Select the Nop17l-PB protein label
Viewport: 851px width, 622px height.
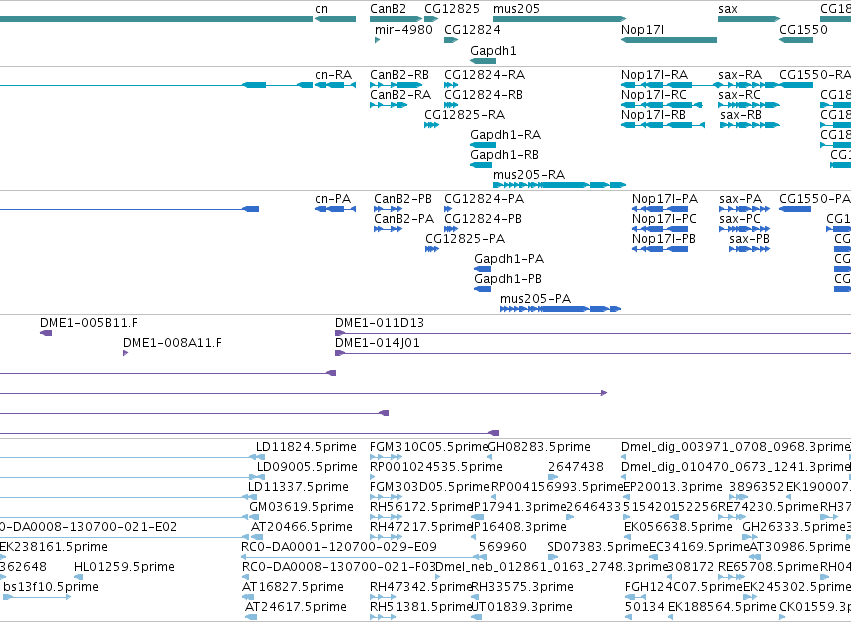(663, 239)
